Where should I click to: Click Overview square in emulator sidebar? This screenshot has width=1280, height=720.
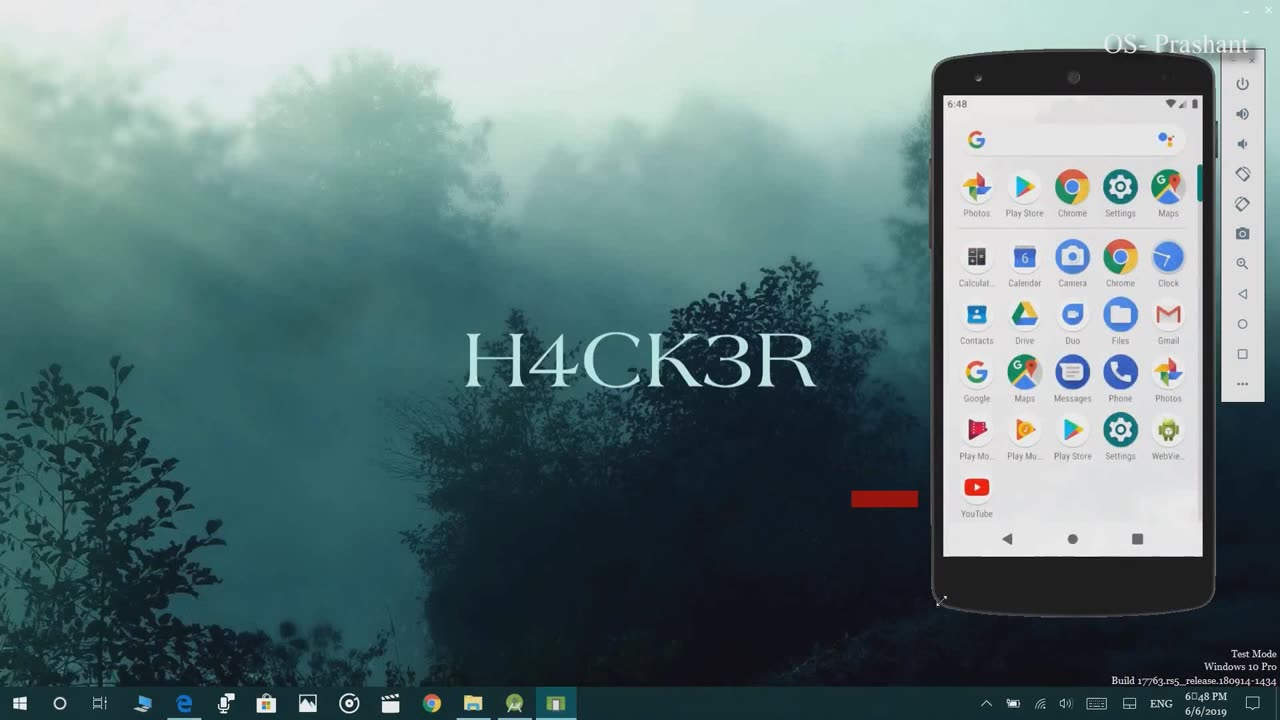click(1242, 354)
